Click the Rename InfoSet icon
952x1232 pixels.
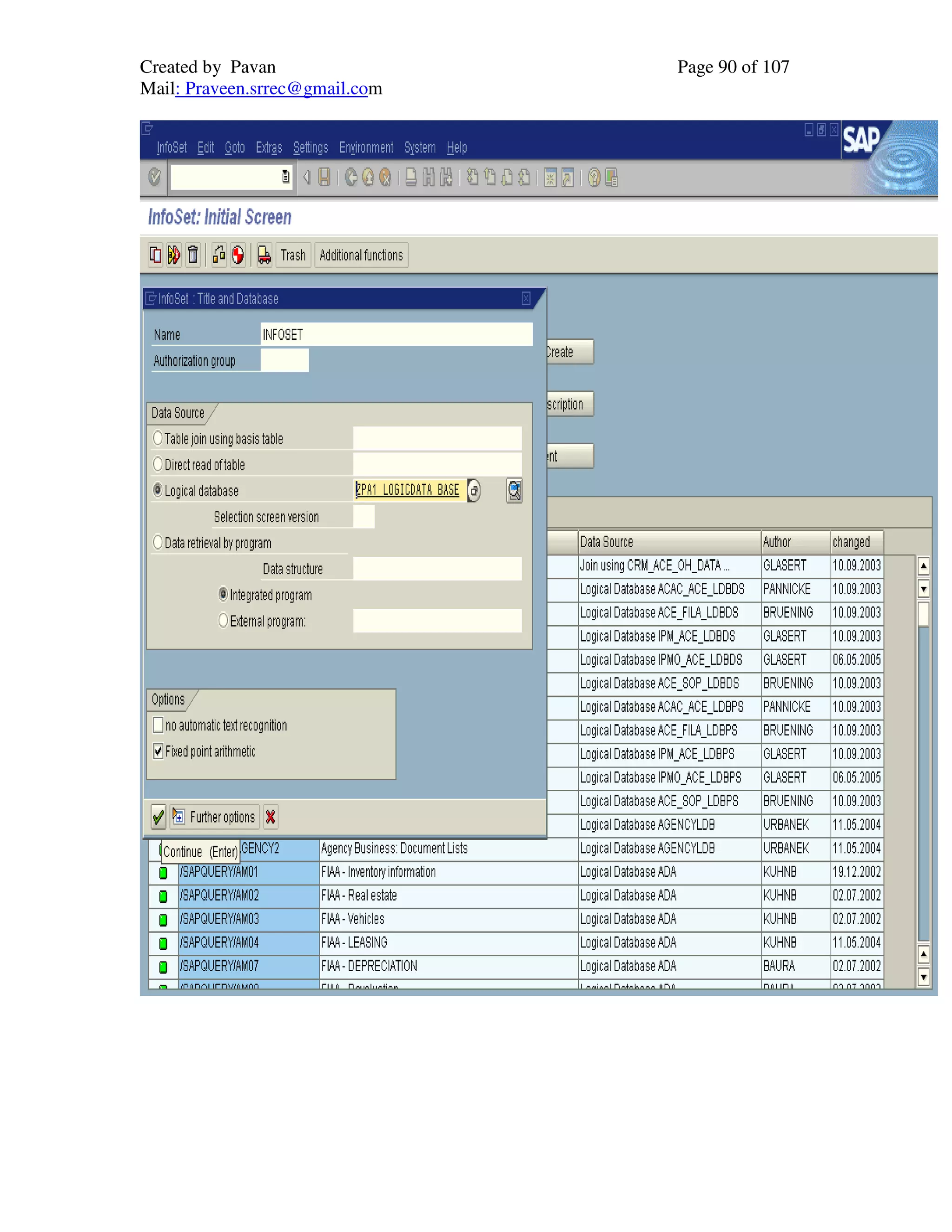pyautogui.click(x=174, y=255)
